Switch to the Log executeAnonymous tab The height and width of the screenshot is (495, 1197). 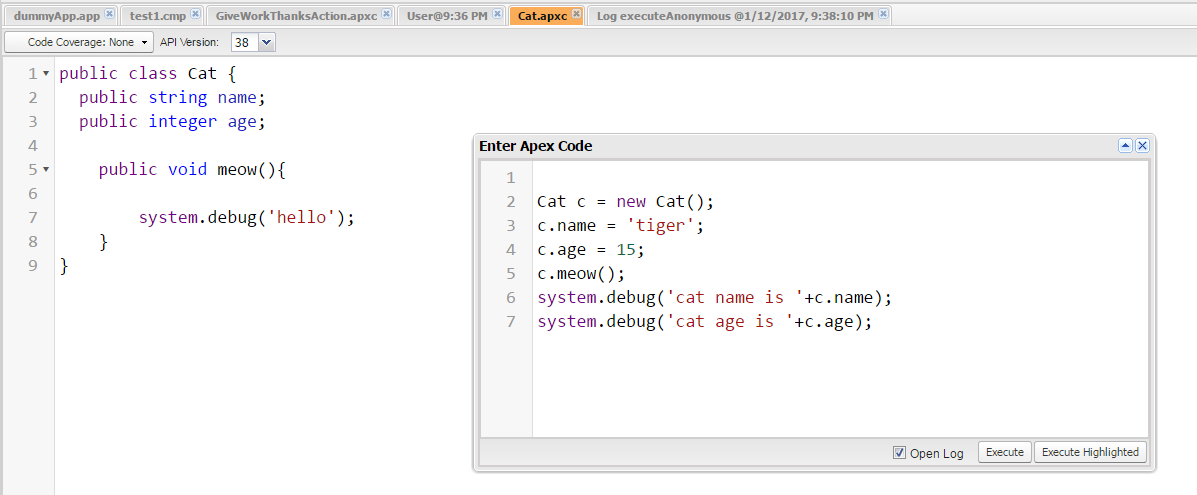pyautogui.click(x=734, y=16)
